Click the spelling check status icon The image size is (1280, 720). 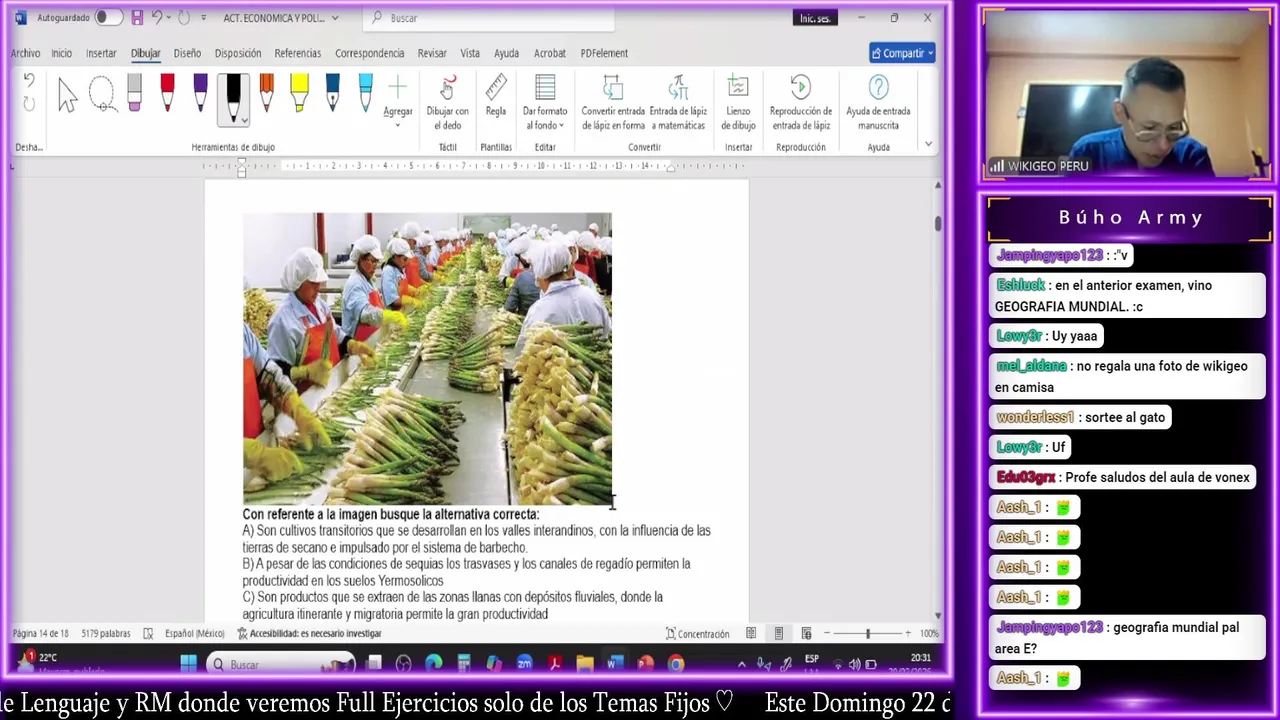tap(148, 633)
